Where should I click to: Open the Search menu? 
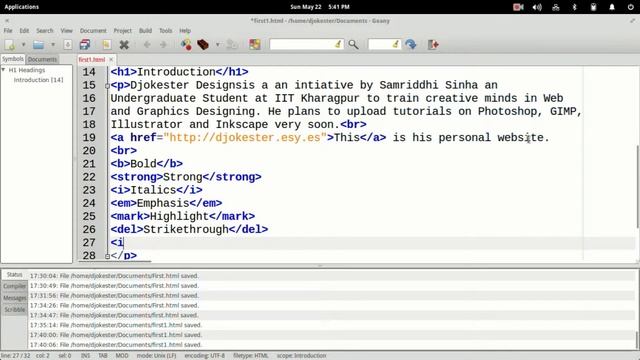pyautogui.click(x=44, y=31)
